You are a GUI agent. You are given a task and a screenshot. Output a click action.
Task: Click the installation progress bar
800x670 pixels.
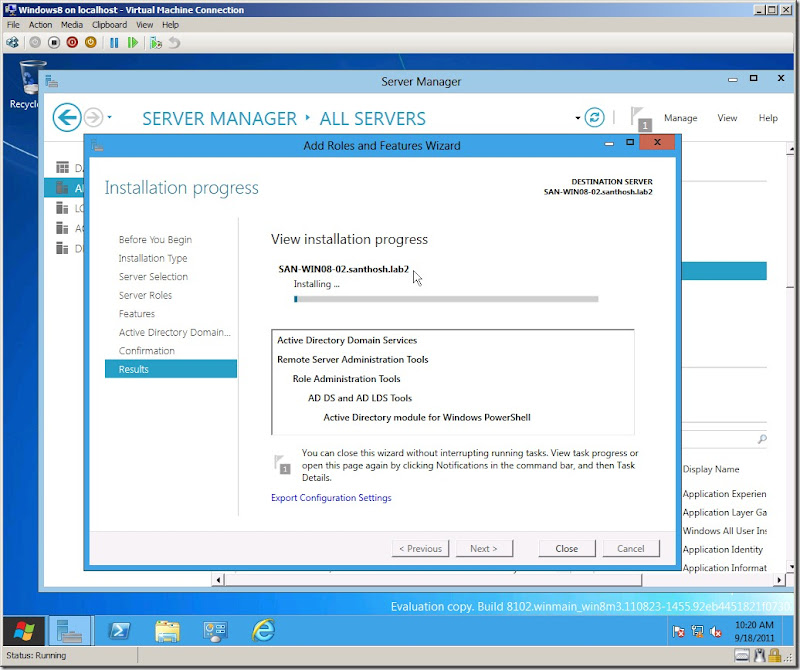[446, 299]
